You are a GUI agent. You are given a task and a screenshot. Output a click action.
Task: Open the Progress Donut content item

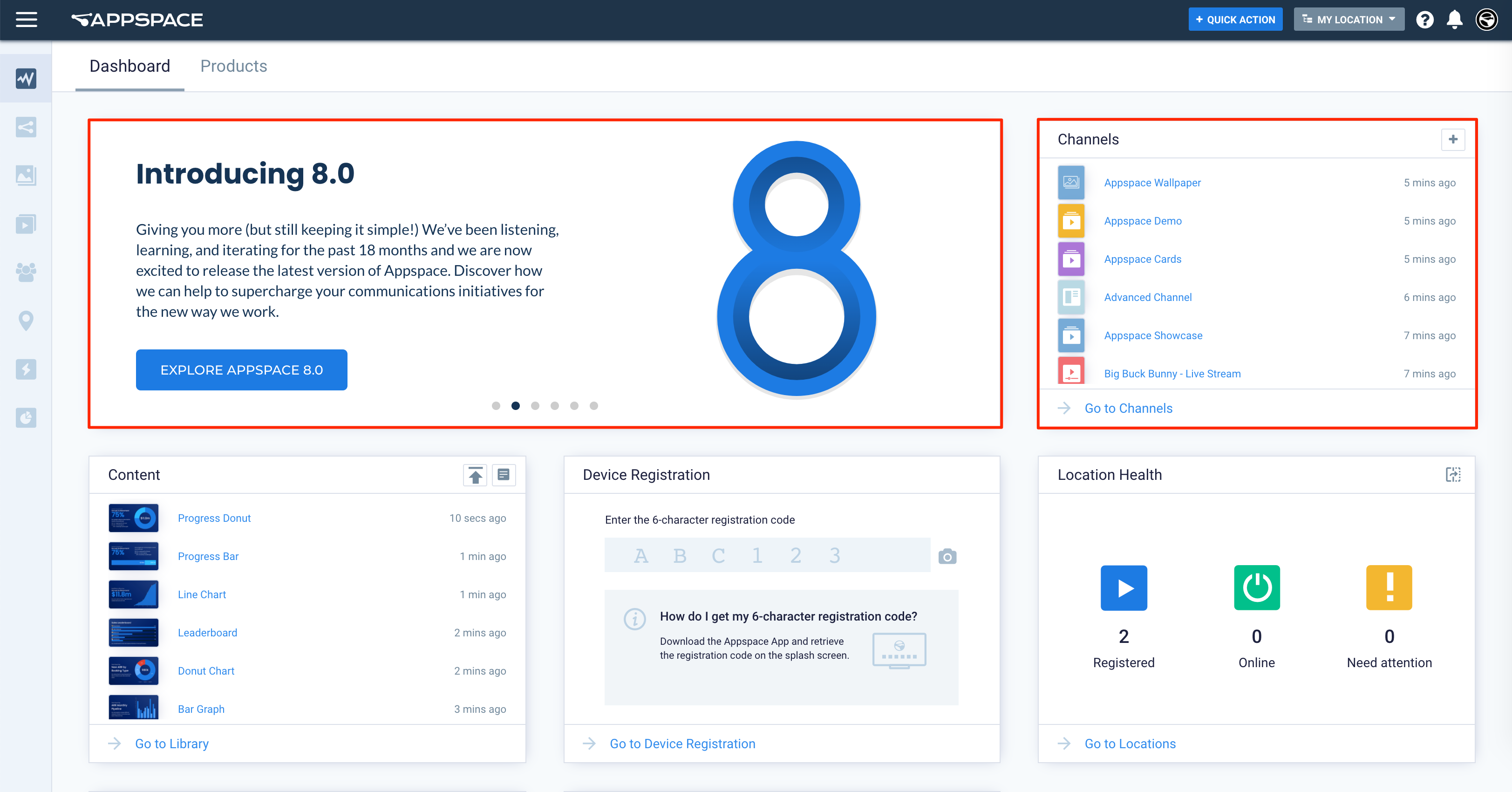[x=214, y=518]
